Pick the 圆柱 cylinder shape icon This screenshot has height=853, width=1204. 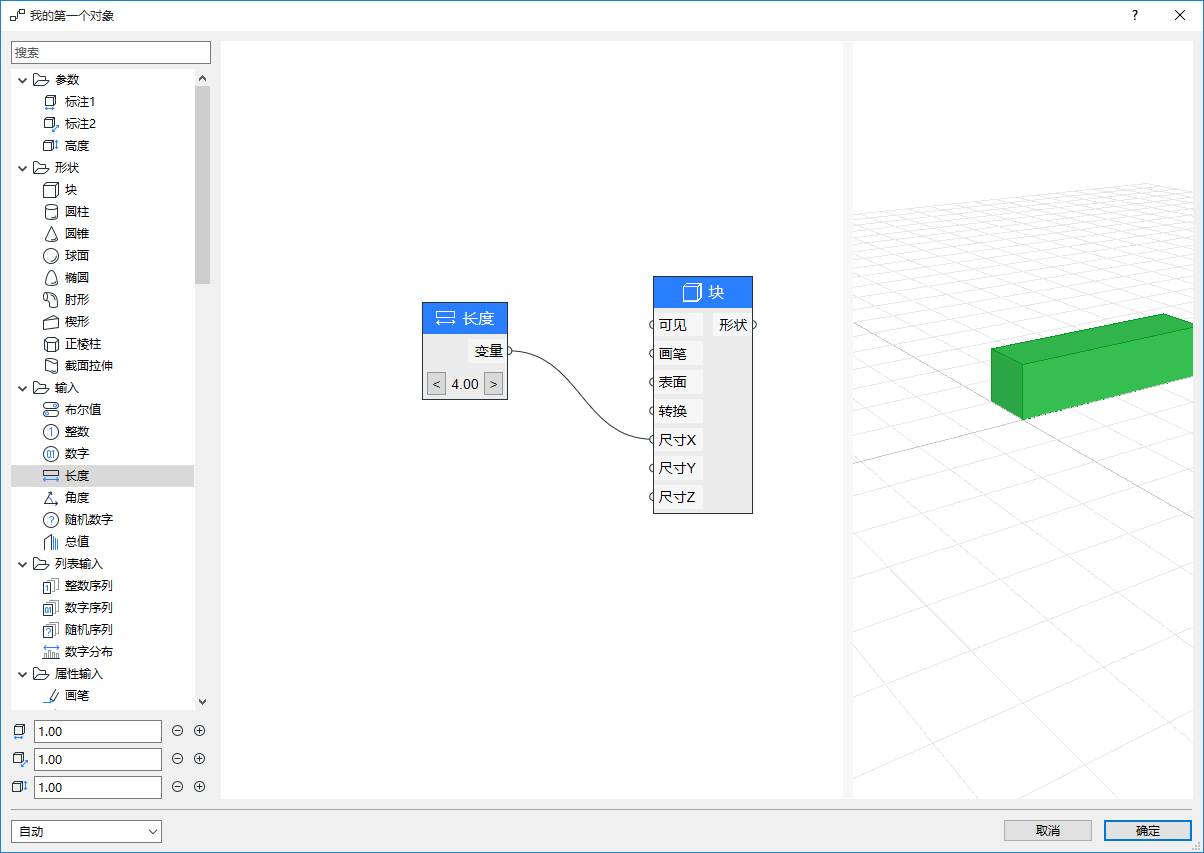coord(51,212)
